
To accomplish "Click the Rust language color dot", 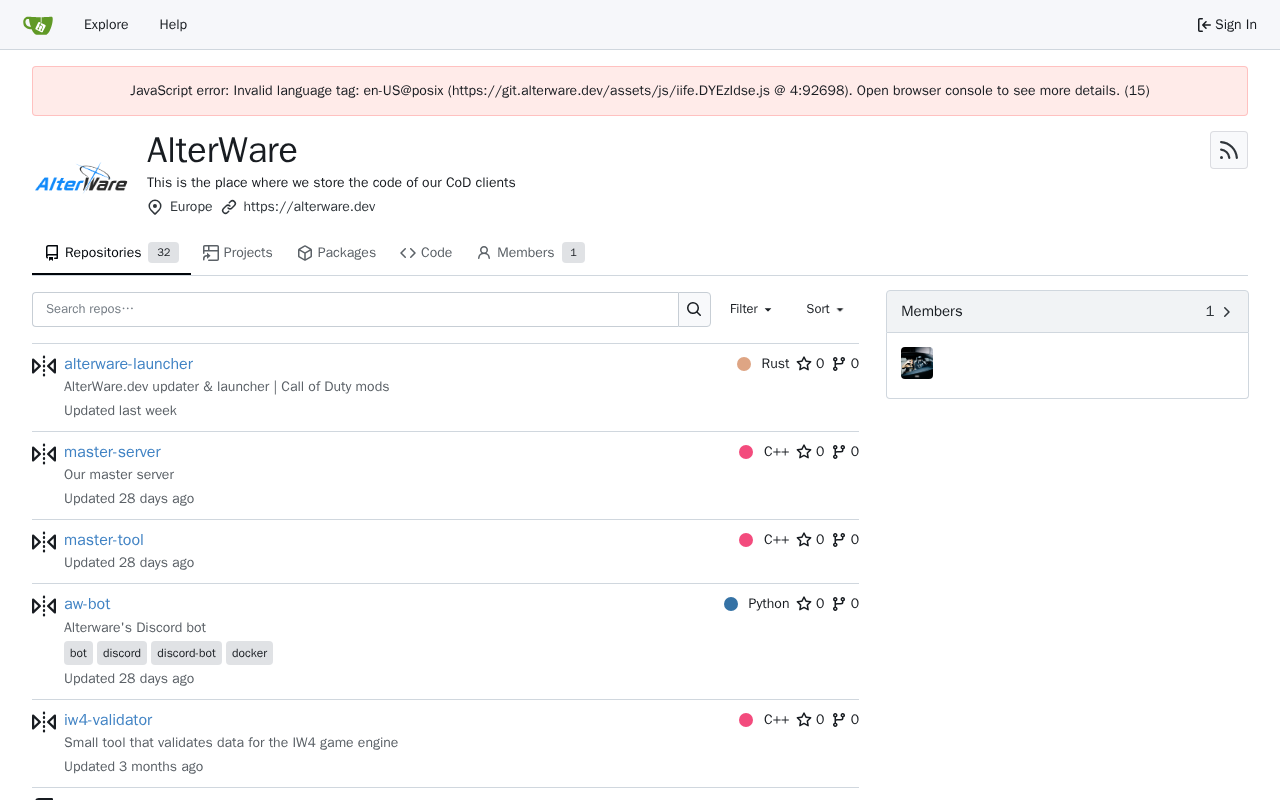I will [744, 364].
